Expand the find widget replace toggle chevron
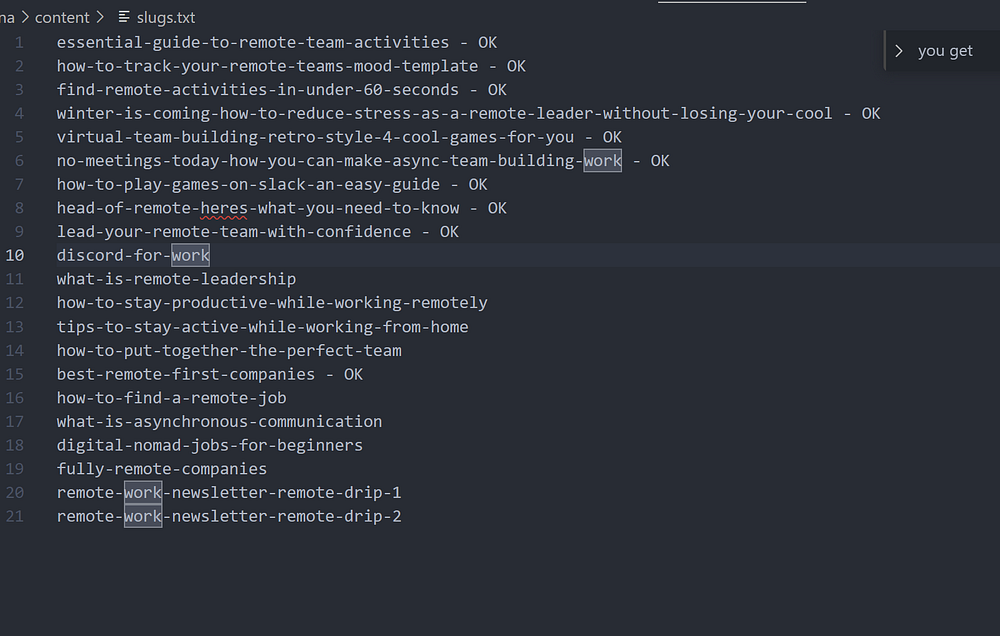The width and height of the screenshot is (1000, 636). 899,51
